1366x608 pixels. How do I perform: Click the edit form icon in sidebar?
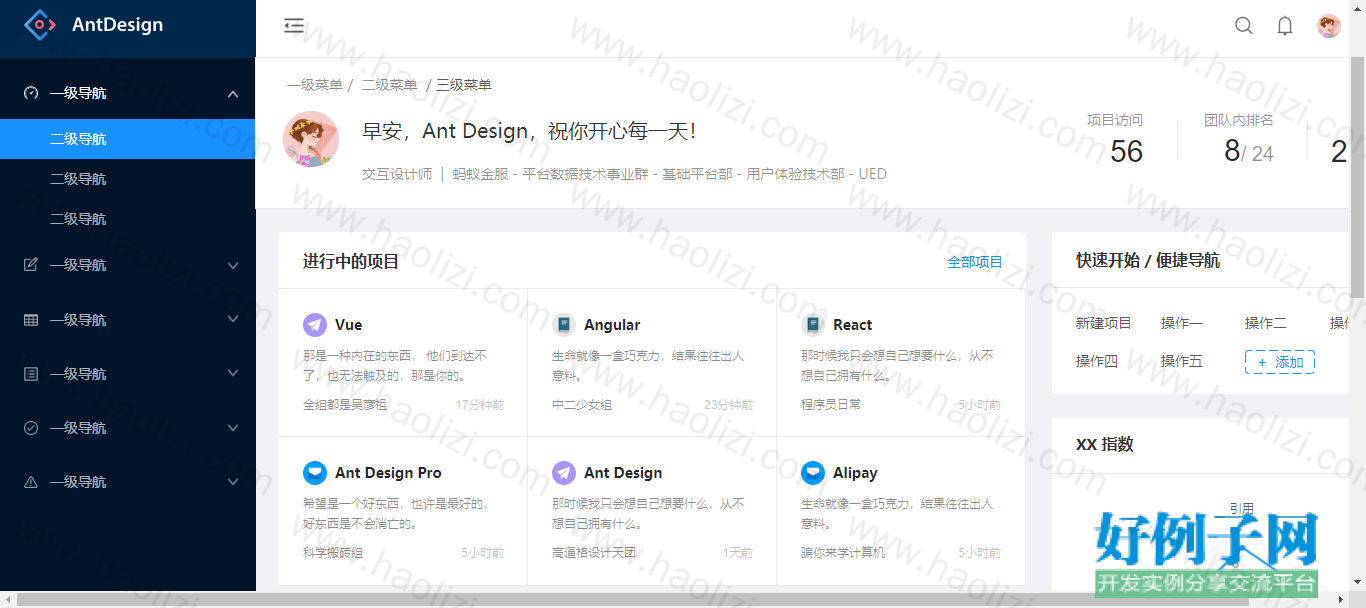click(31, 265)
